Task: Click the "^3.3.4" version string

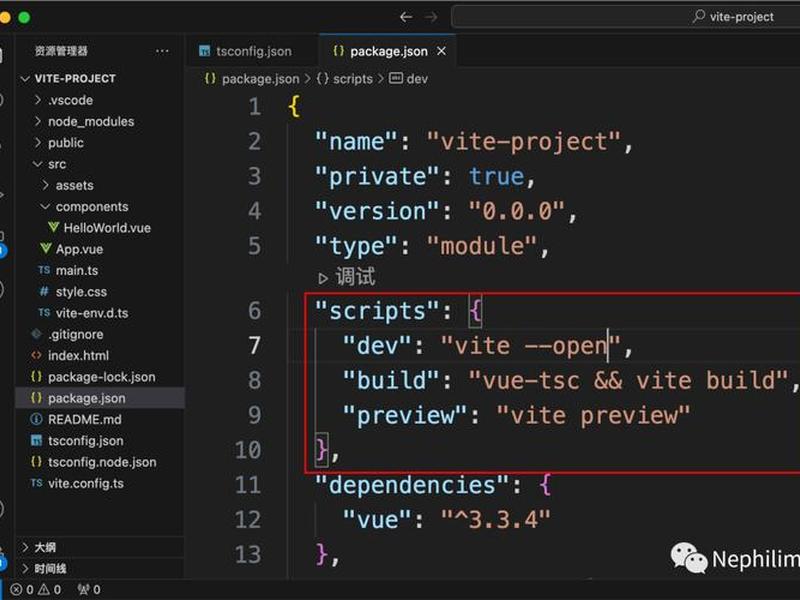Action: click(495, 520)
